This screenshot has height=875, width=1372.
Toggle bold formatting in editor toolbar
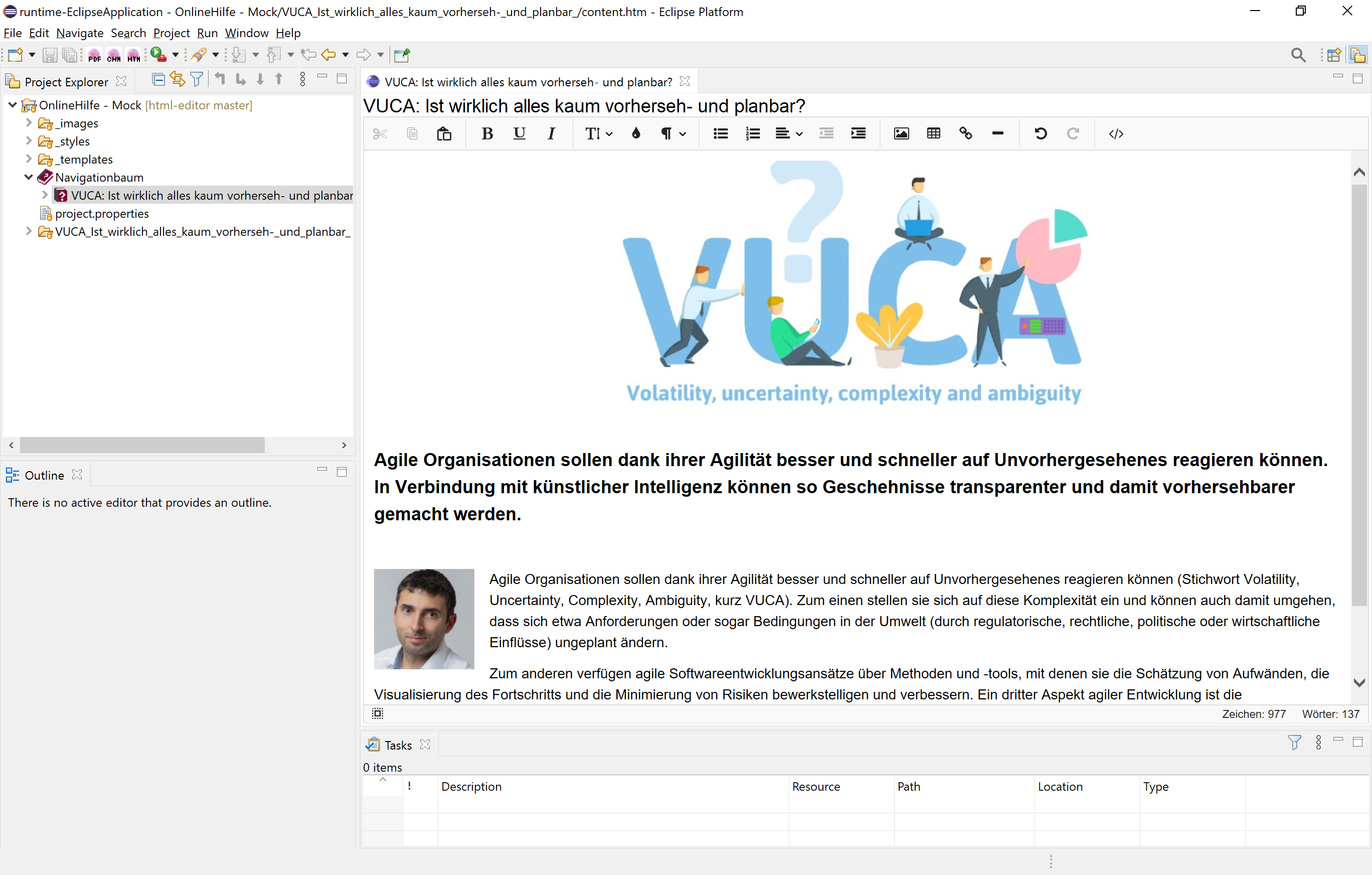tap(487, 133)
